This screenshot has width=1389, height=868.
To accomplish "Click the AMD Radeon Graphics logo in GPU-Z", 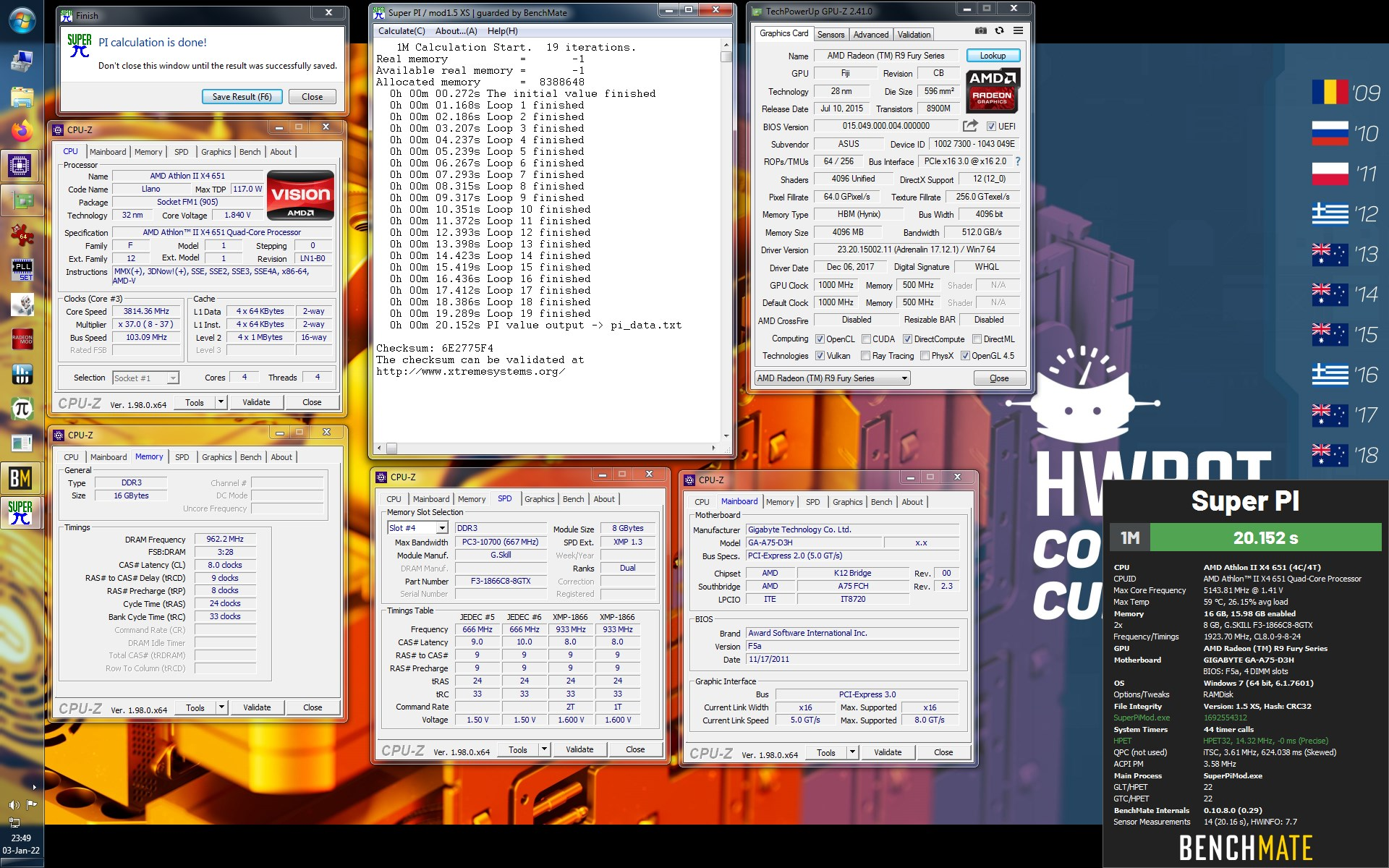I will (992, 90).
